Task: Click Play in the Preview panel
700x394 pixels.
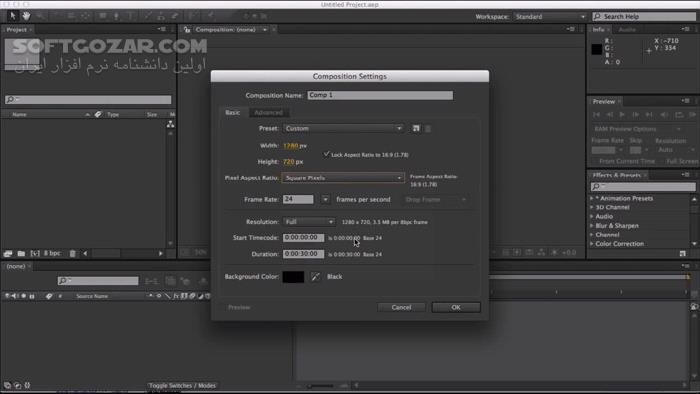Action: click(622, 115)
